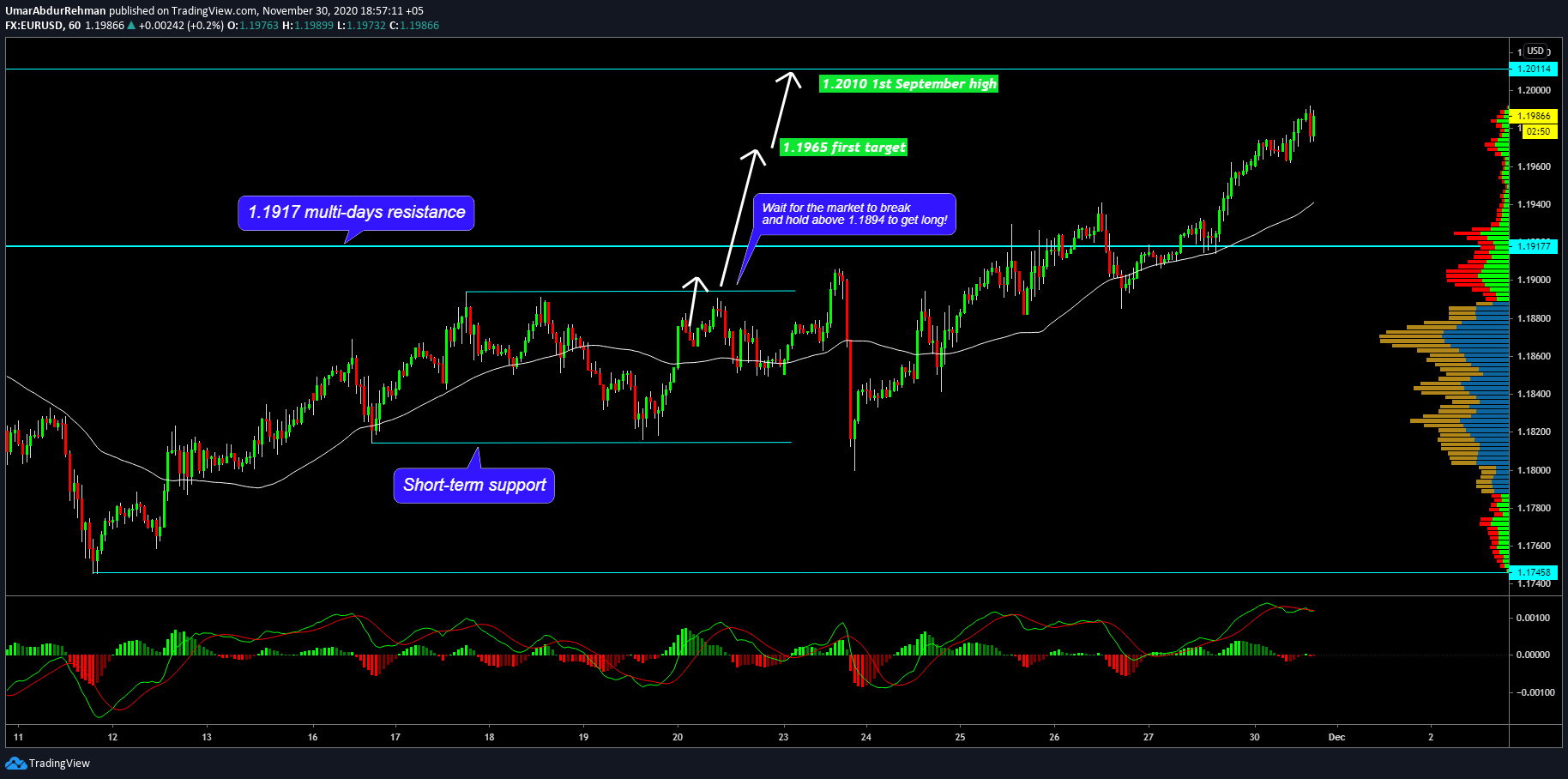
Task: Click the 02:50 countdown timer label
Action: coord(1538,131)
